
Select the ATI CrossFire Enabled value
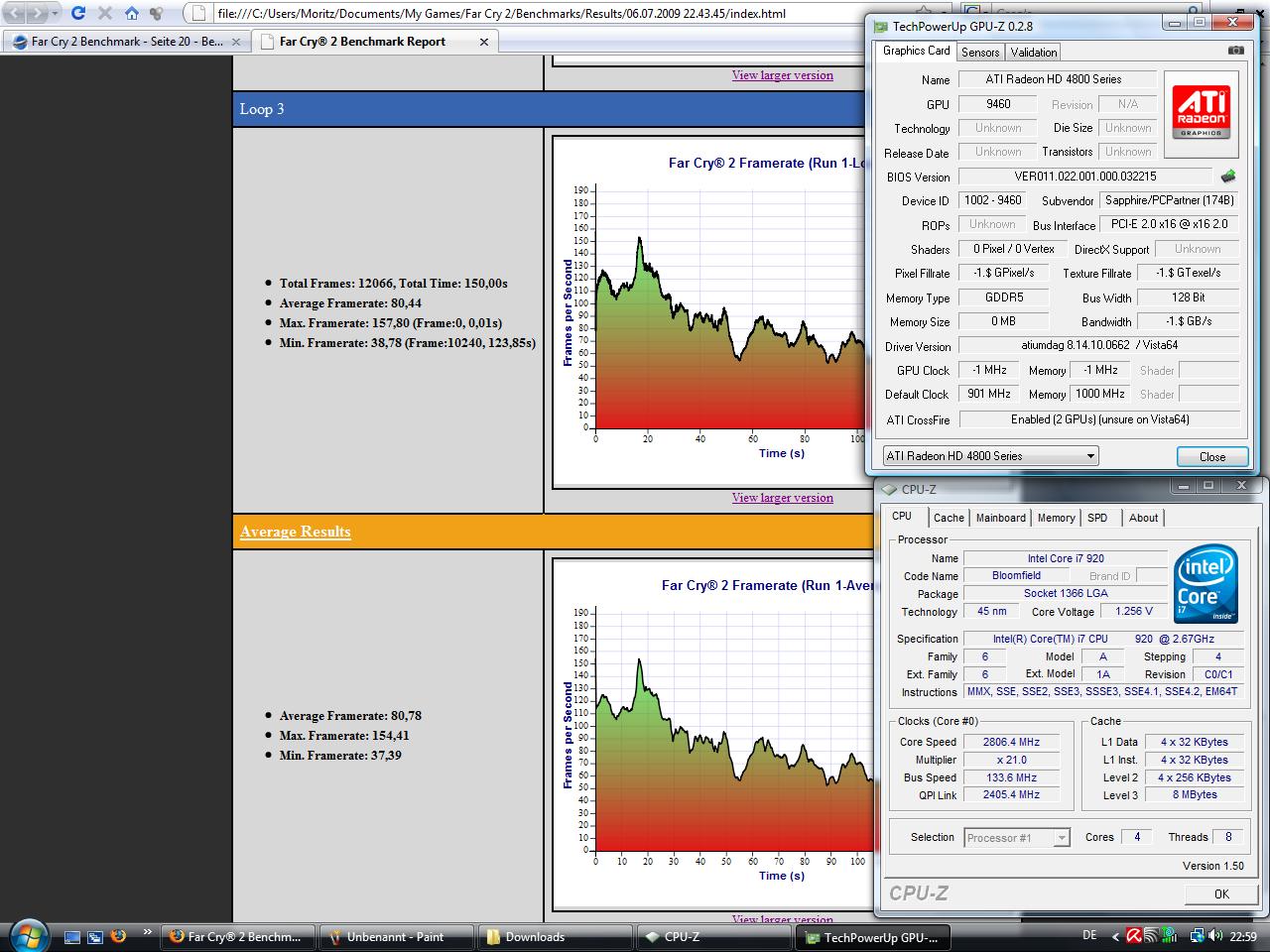1099,419
